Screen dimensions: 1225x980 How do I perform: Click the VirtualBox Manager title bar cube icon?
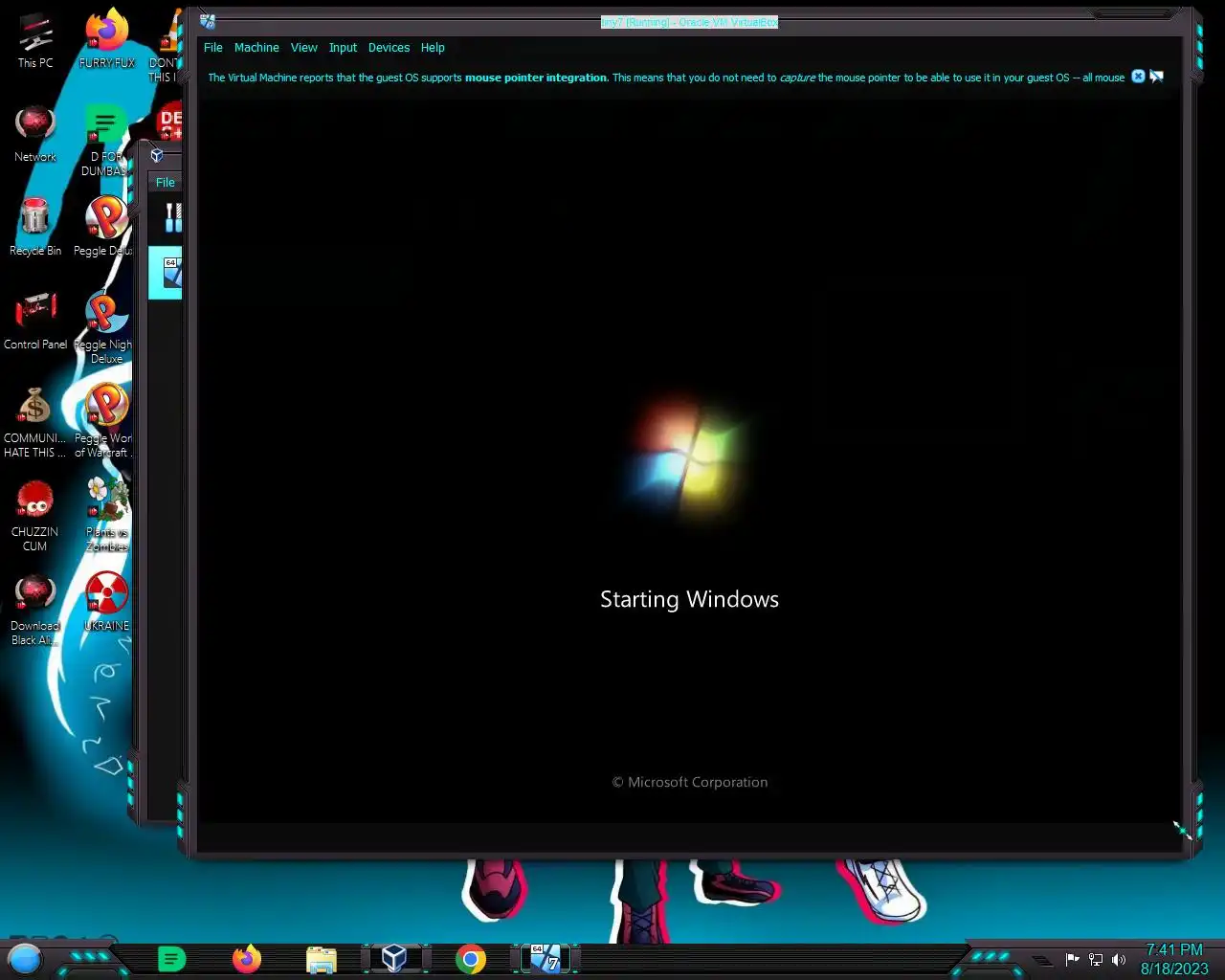pyautogui.click(x=157, y=156)
